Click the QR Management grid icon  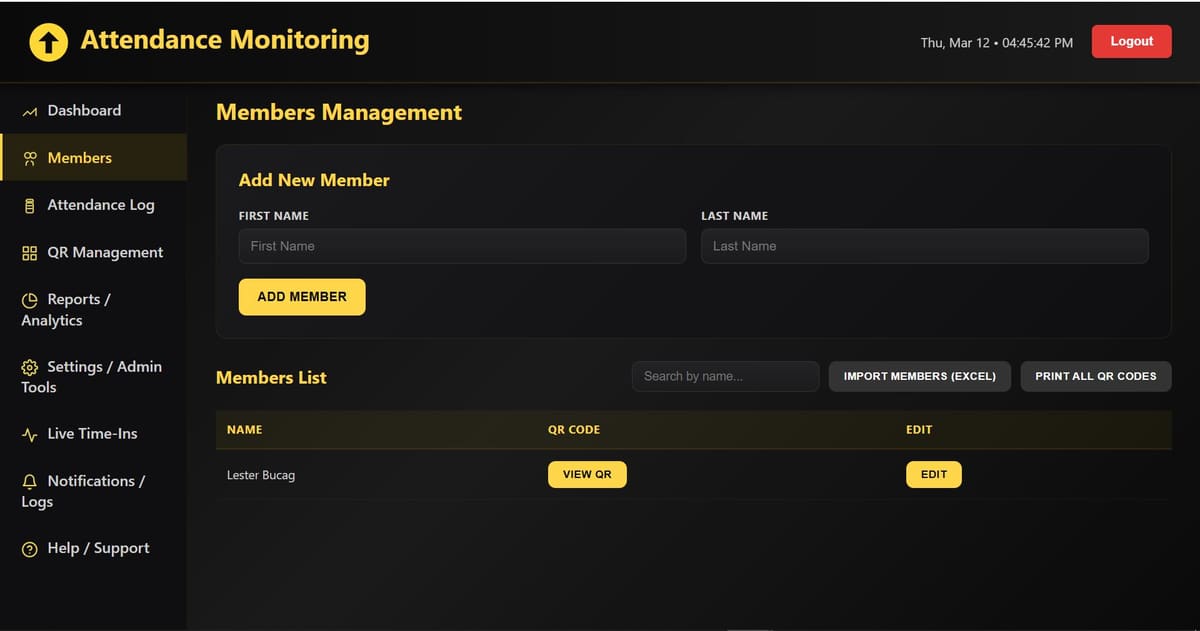[x=28, y=252]
